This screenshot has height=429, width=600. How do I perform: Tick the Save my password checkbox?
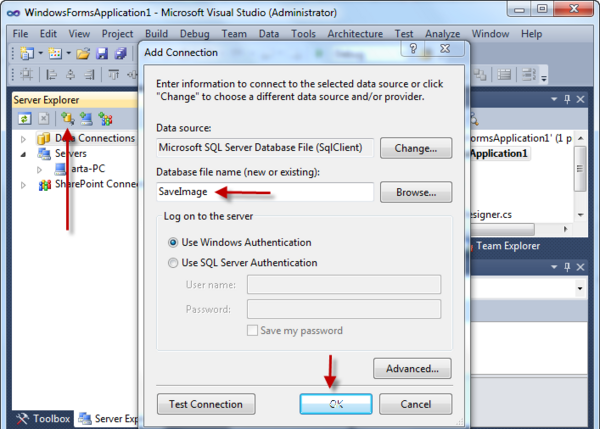[252, 330]
